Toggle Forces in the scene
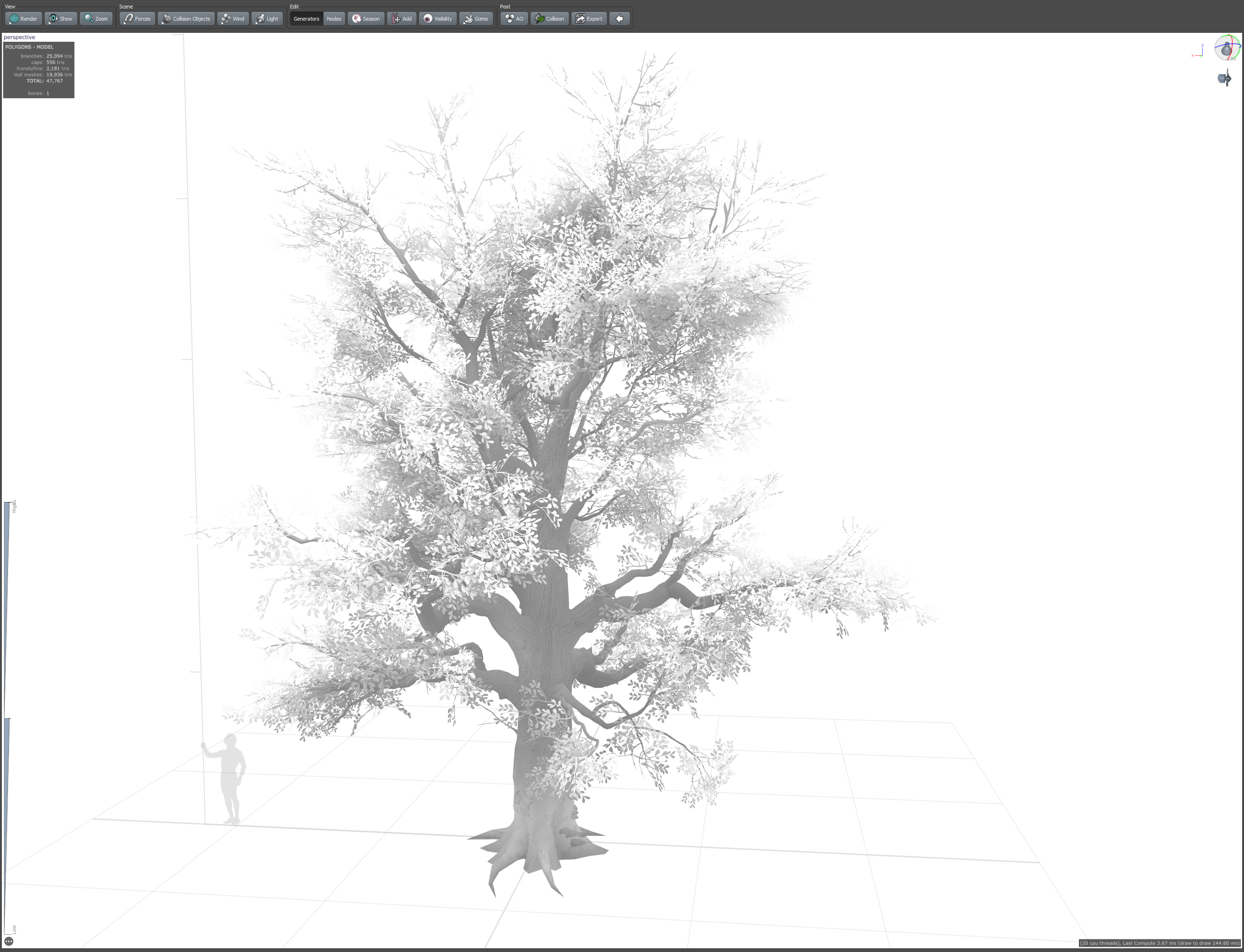The width and height of the screenshot is (1244, 952). (137, 19)
